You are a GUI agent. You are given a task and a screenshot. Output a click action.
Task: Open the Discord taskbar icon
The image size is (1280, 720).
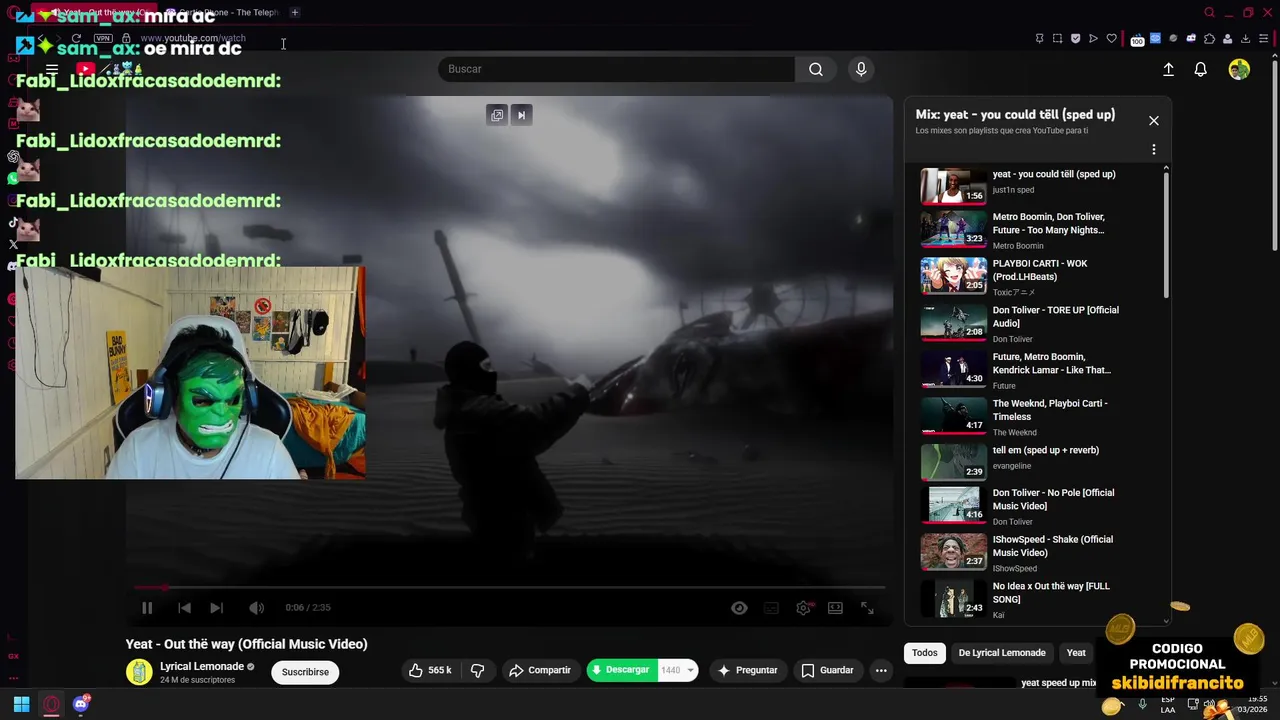click(x=81, y=704)
